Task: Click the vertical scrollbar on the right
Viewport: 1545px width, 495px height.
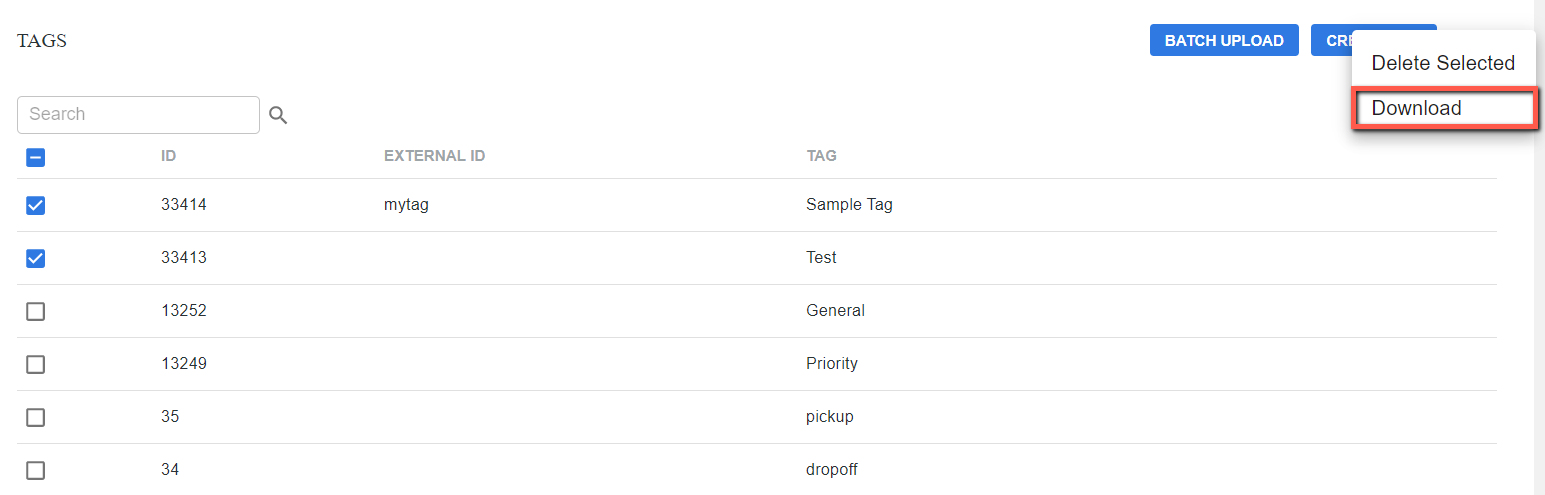Action: [x=1539, y=247]
